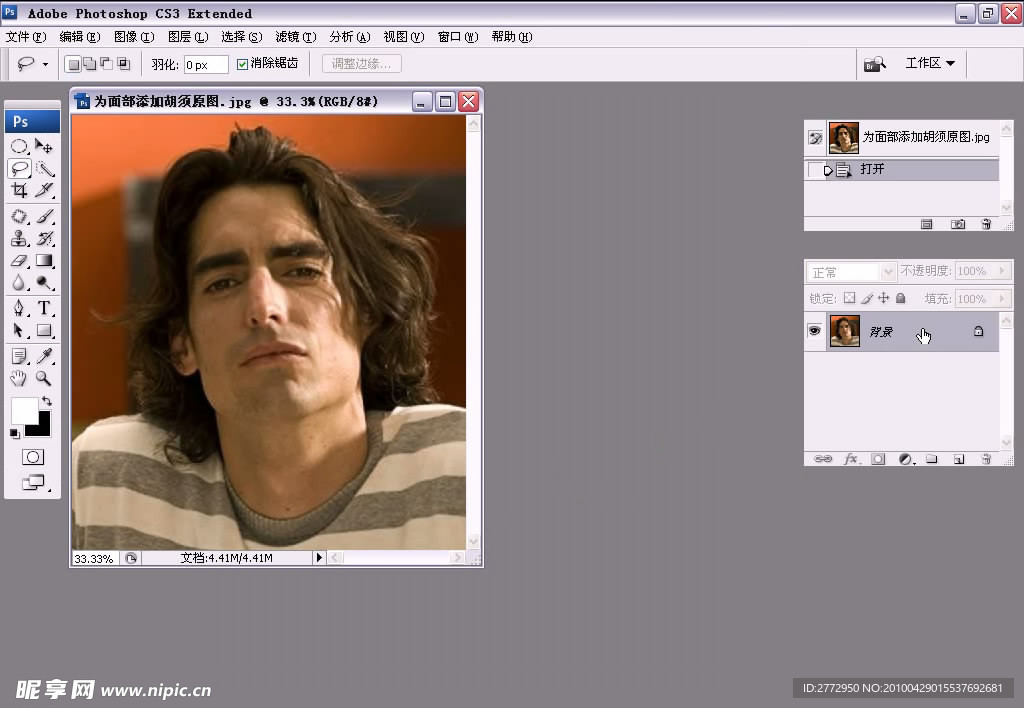Open the 正常 blend mode dropdown
Screen dimensions: 1024x708
tap(852, 272)
